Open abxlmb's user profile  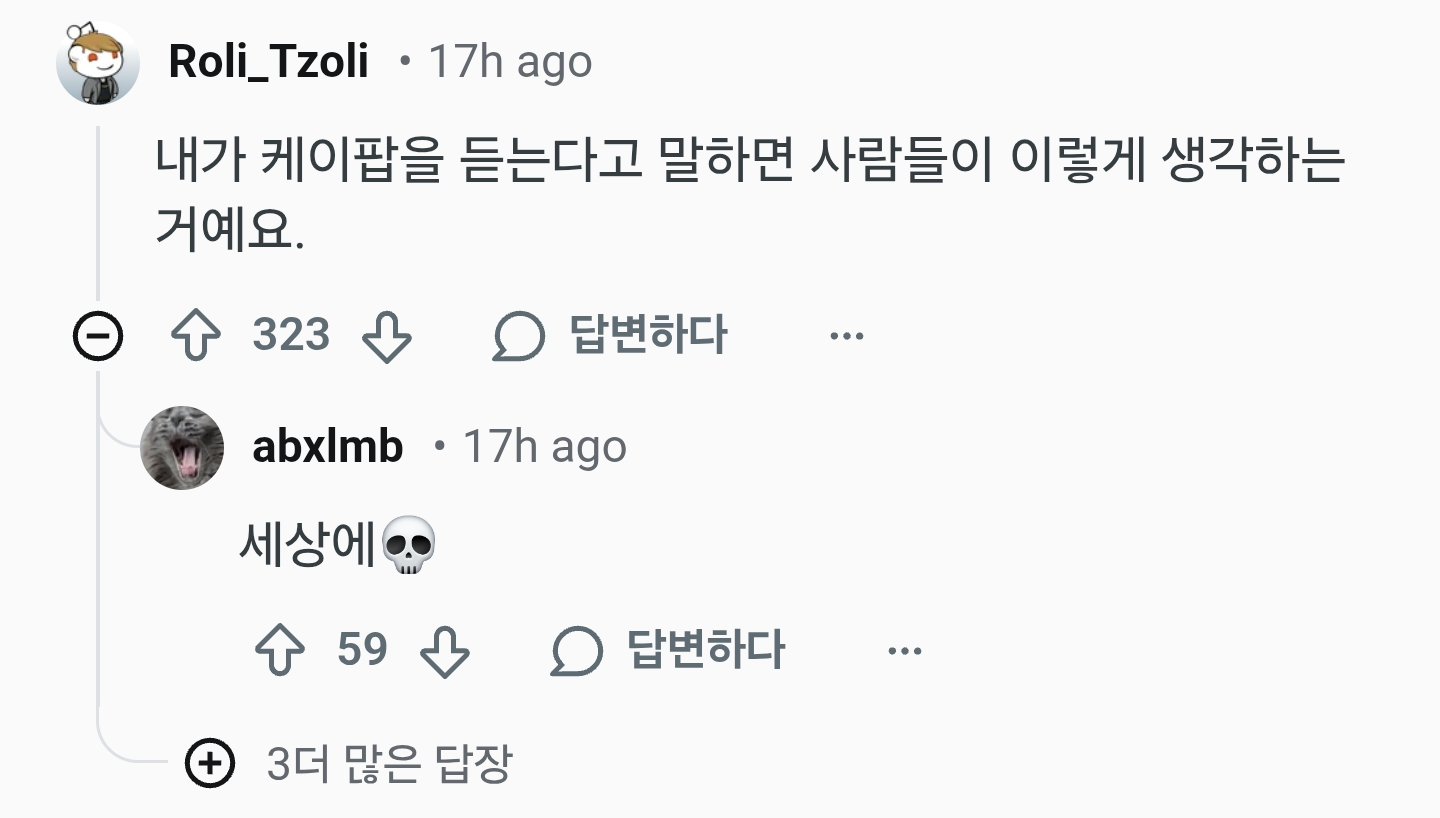326,447
